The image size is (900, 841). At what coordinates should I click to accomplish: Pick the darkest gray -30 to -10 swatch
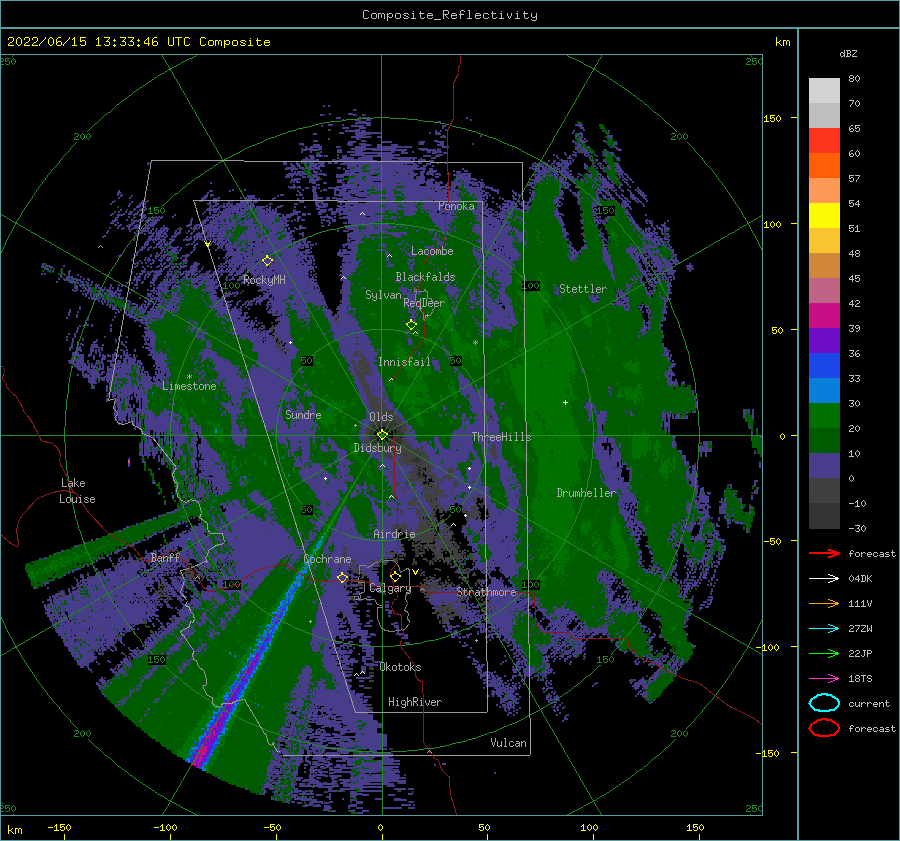[824, 515]
